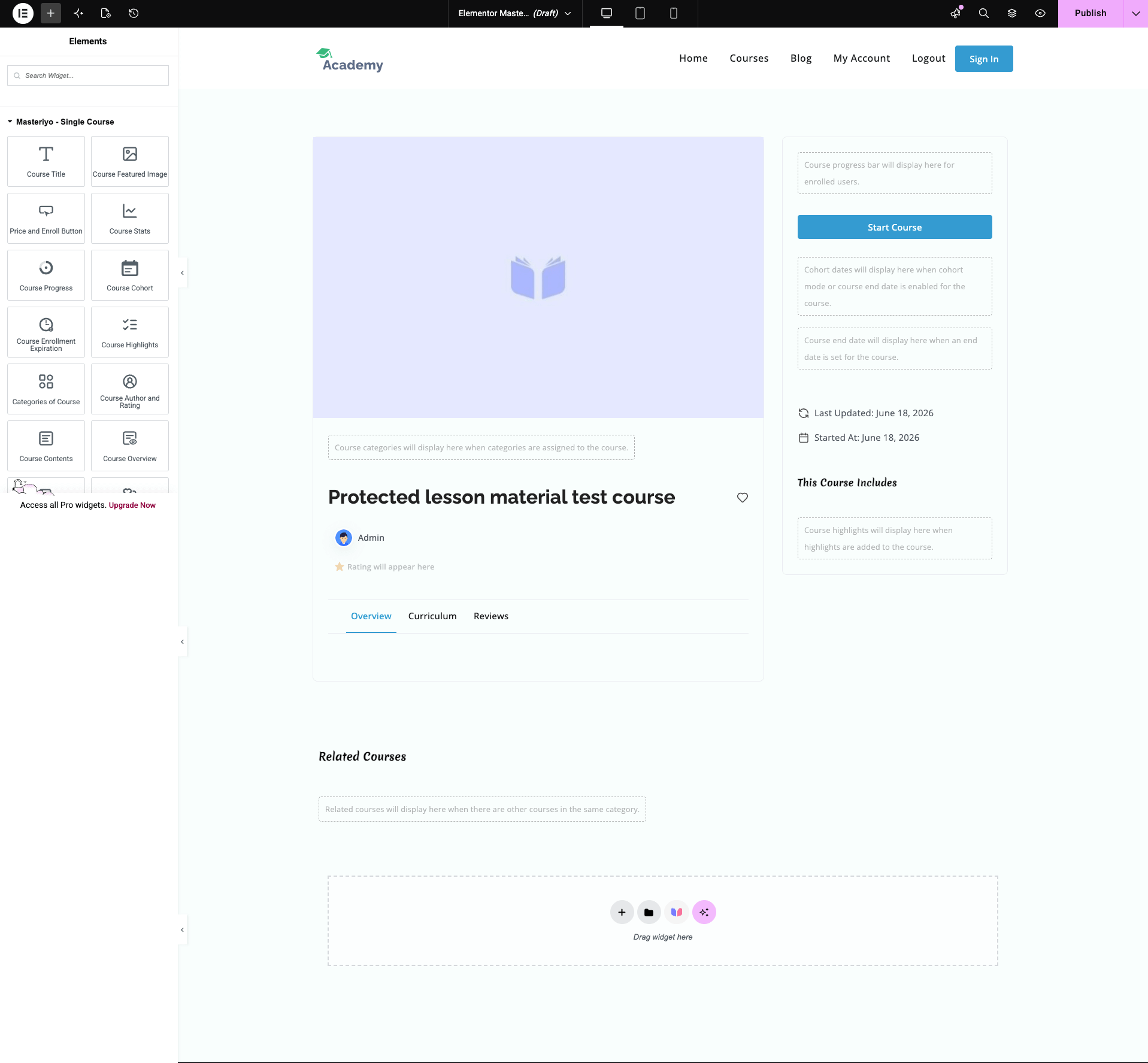The height and width of the screenshot is (1063, 1148).
Task: Click the Academy logo
Action: click(350, 60)
